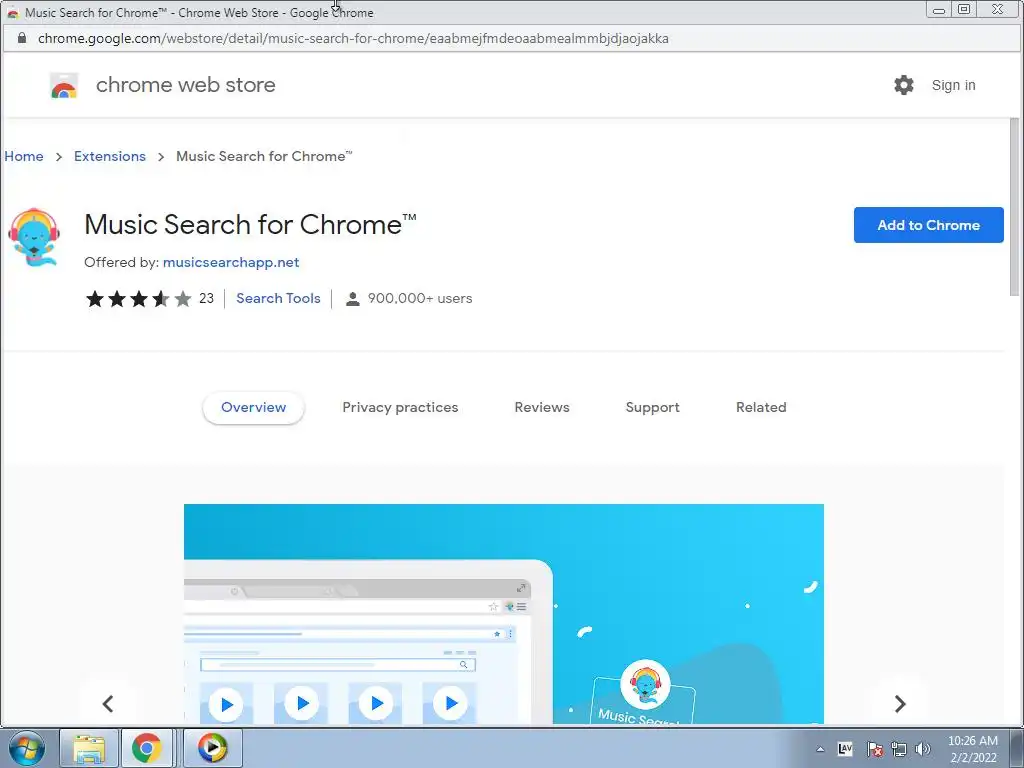Click the Music Search for Chrome breadcrumb text
The image size is (1024, 768).
pyautogui.click(x=264, y=157)
